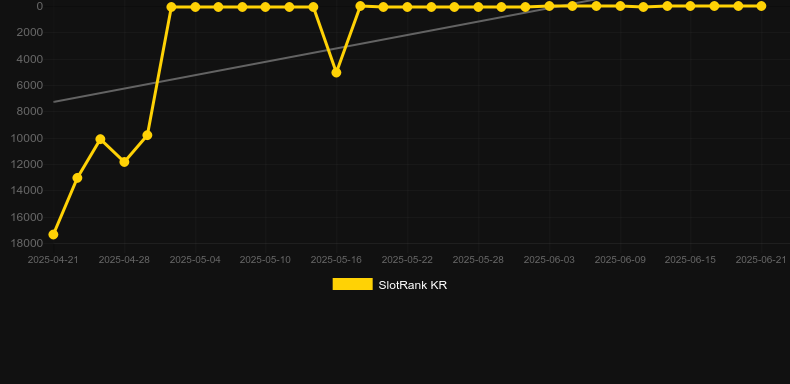
Task: Click the data point above the 2025-05-04 label
Action: pos(195,7)
